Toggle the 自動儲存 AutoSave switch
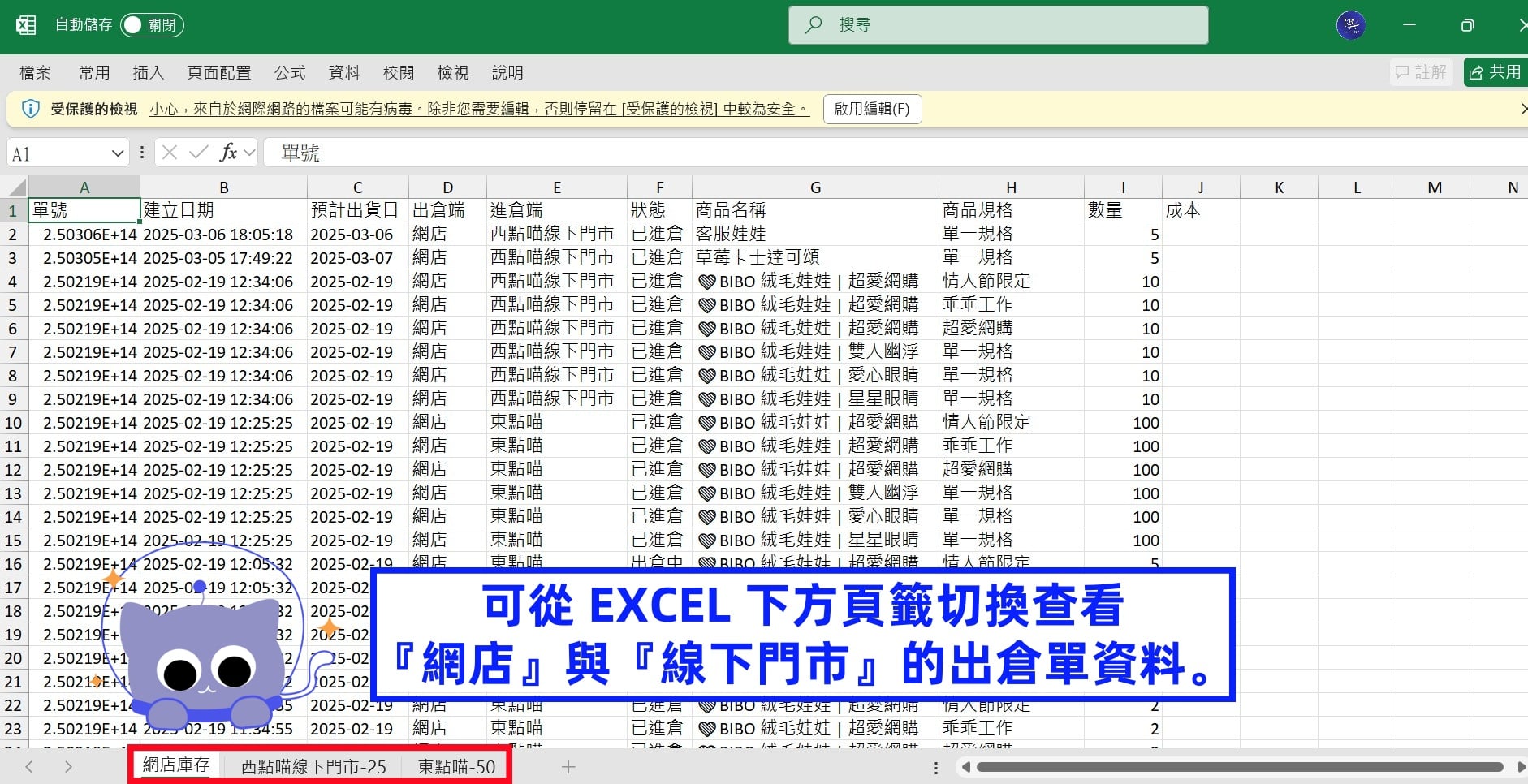 (152, 25)
